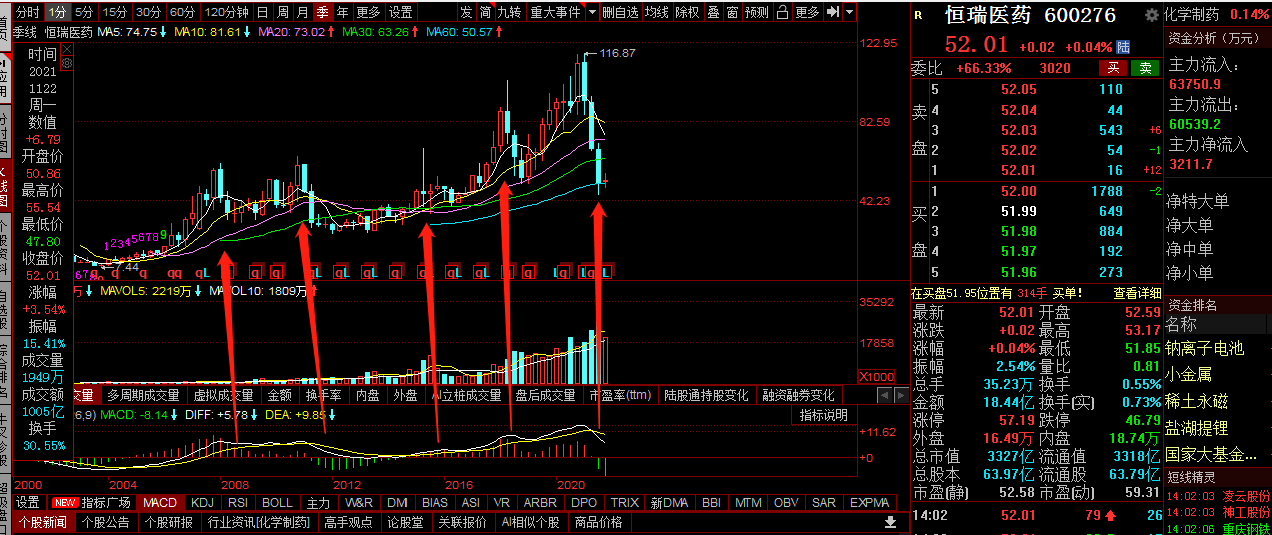The width and height of the screenshot is (1272, 535).
Task: Toggle the 预测 forecast overlay
Action: point(757,12)
